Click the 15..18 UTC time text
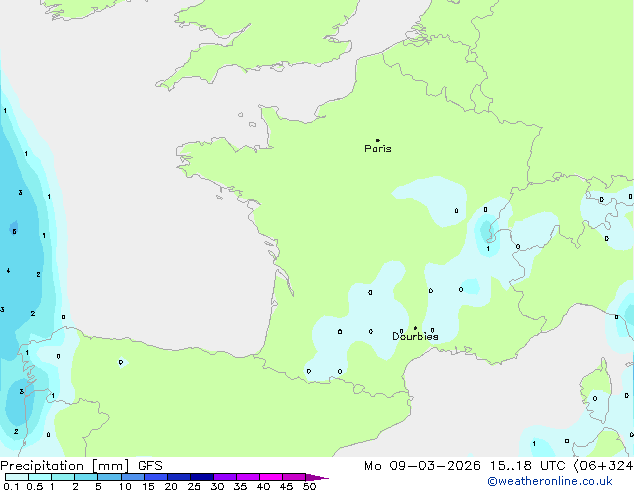Image resolution: width=634 pixels, height=490 pixels. coord(527,466)
